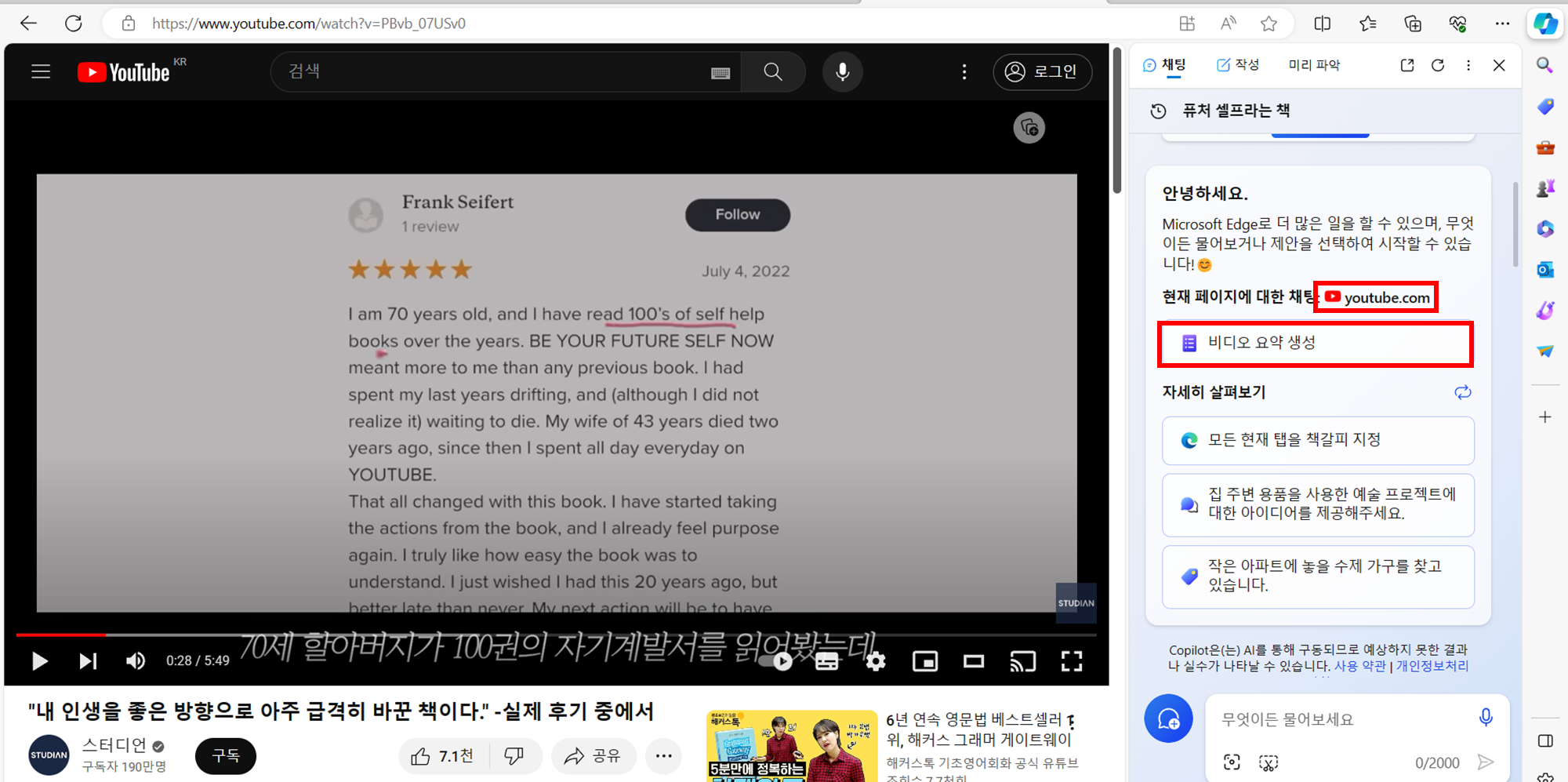Open the split screen button in toolbar

click(1322, 24)
